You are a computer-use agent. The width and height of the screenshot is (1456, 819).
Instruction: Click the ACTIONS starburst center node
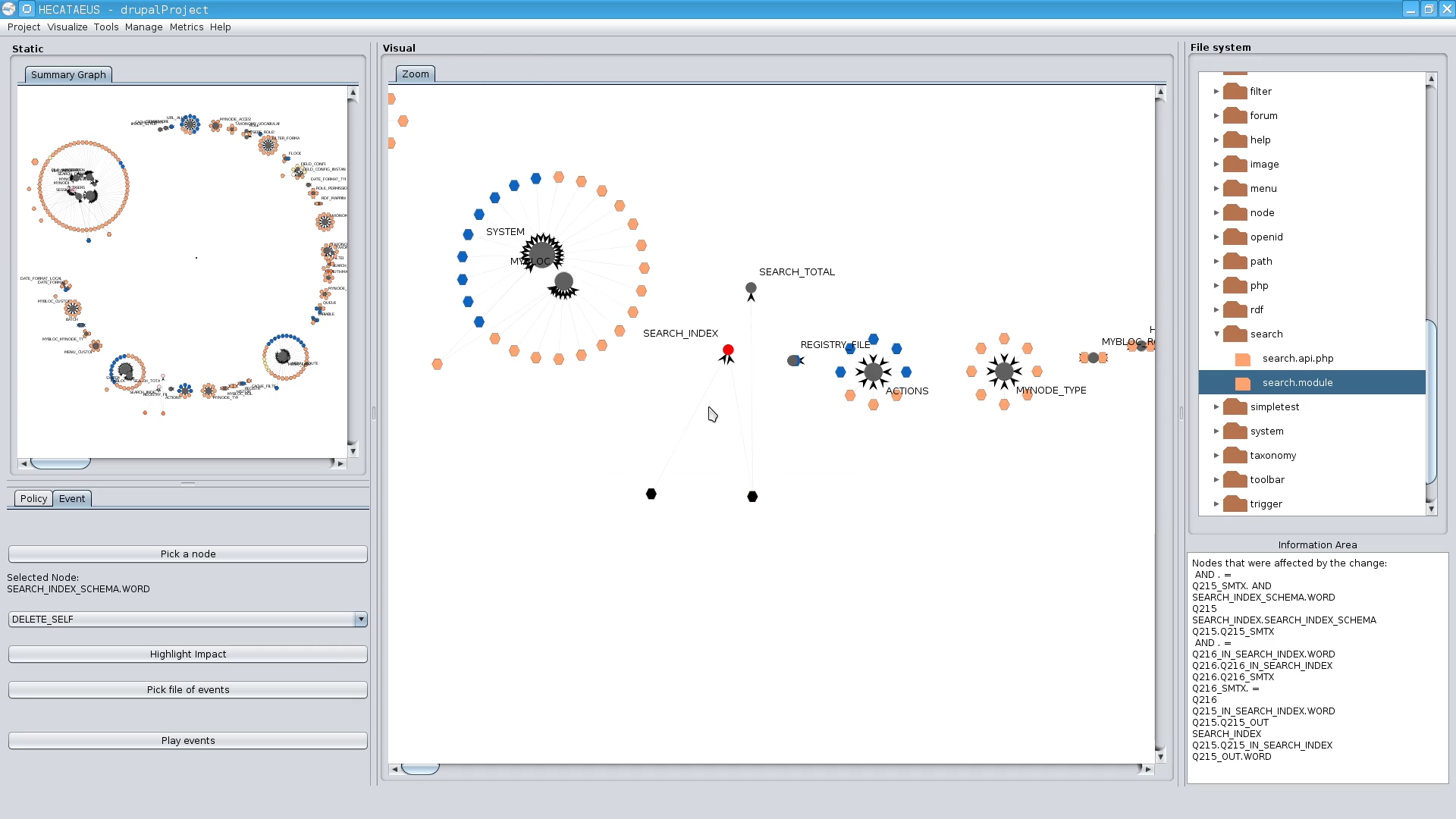[x=874, y=372]
